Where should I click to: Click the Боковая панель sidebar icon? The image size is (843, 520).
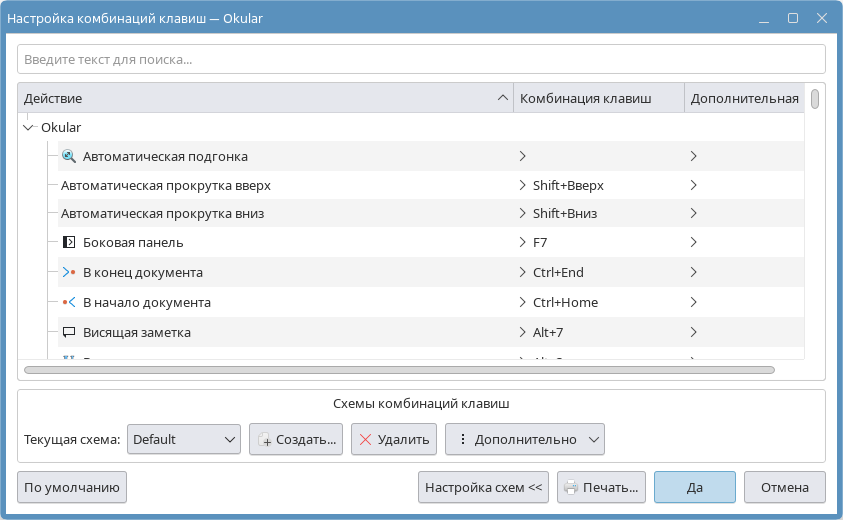point(69,242)
